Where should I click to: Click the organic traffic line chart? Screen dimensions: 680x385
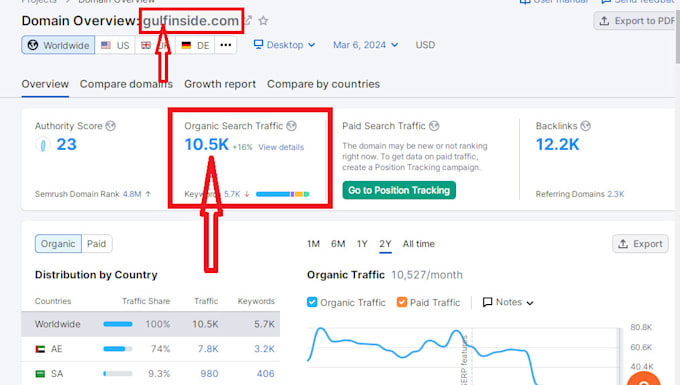click(464, 356)
